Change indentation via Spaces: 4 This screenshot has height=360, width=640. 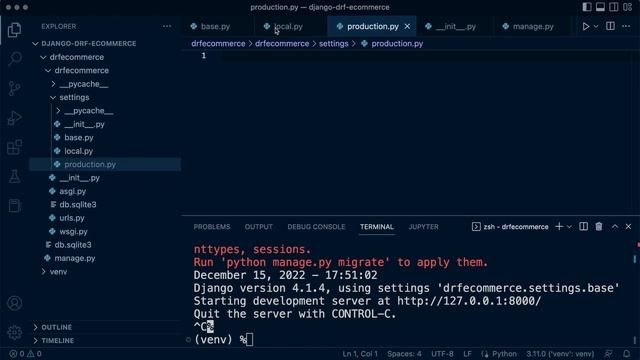pyautogui.click(x=404, y=354)
